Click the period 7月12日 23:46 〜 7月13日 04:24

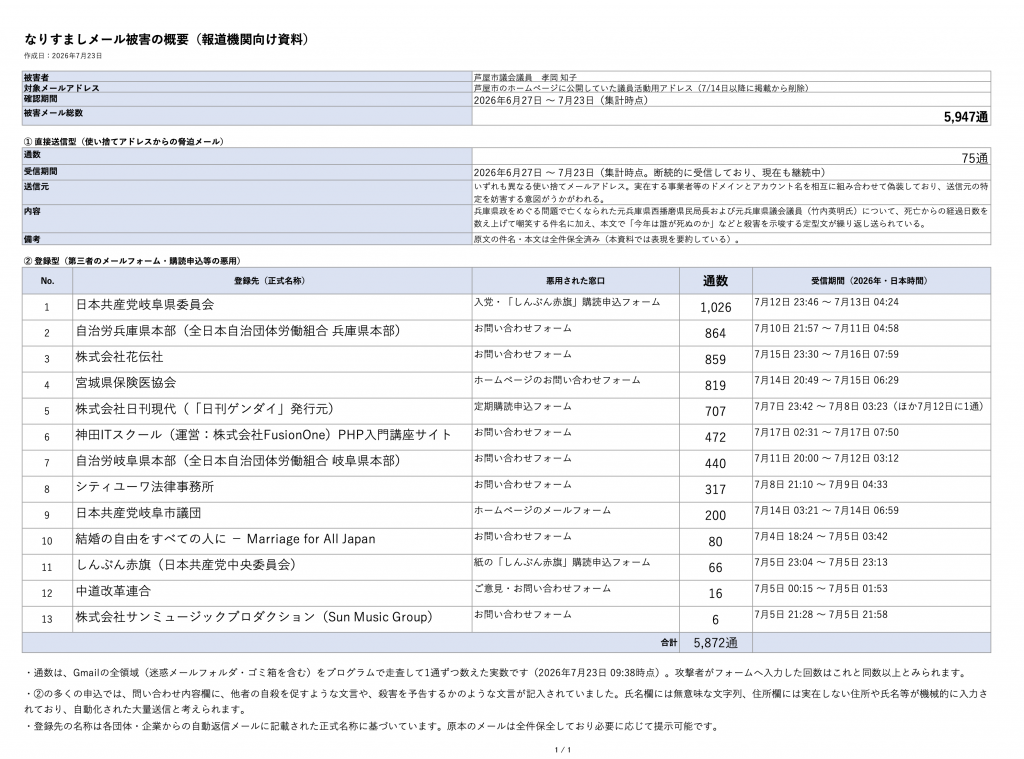[x=826, y=302]
